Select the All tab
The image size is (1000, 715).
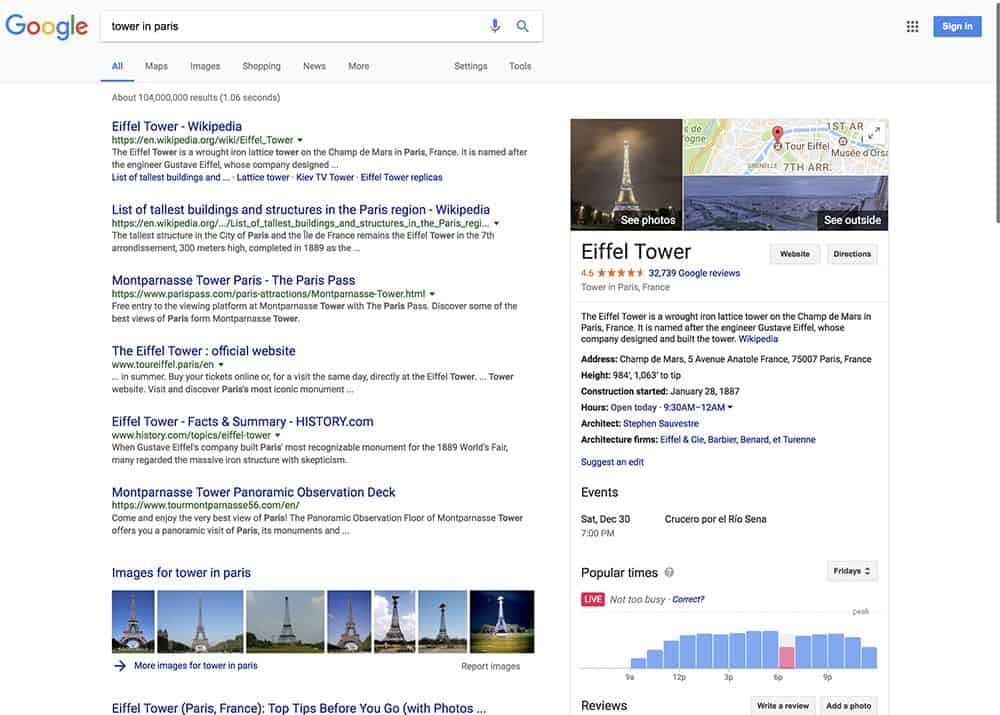(x=117, y=66)
